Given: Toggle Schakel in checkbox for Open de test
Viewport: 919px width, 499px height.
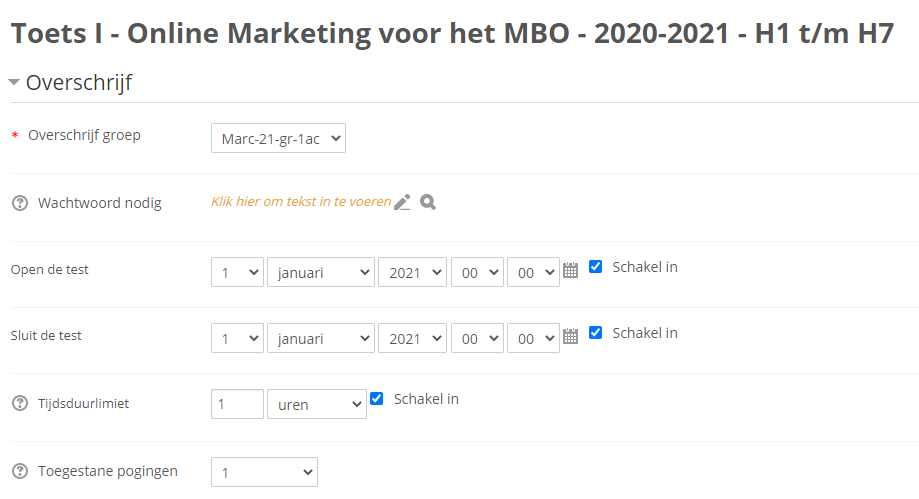Looking at the screenshot, I should click(x=596, y=267).
